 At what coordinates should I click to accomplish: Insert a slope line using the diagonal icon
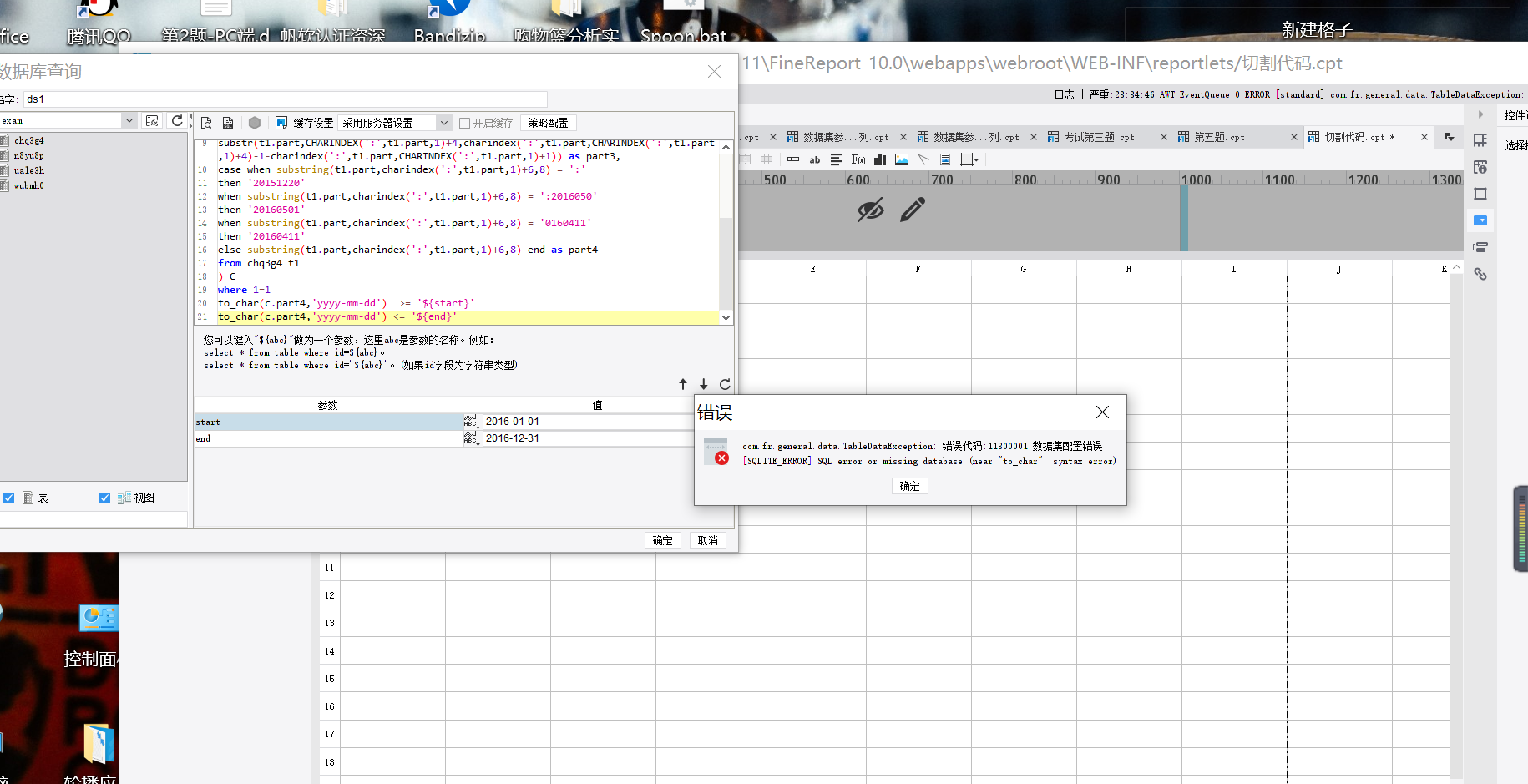point(923,159)
